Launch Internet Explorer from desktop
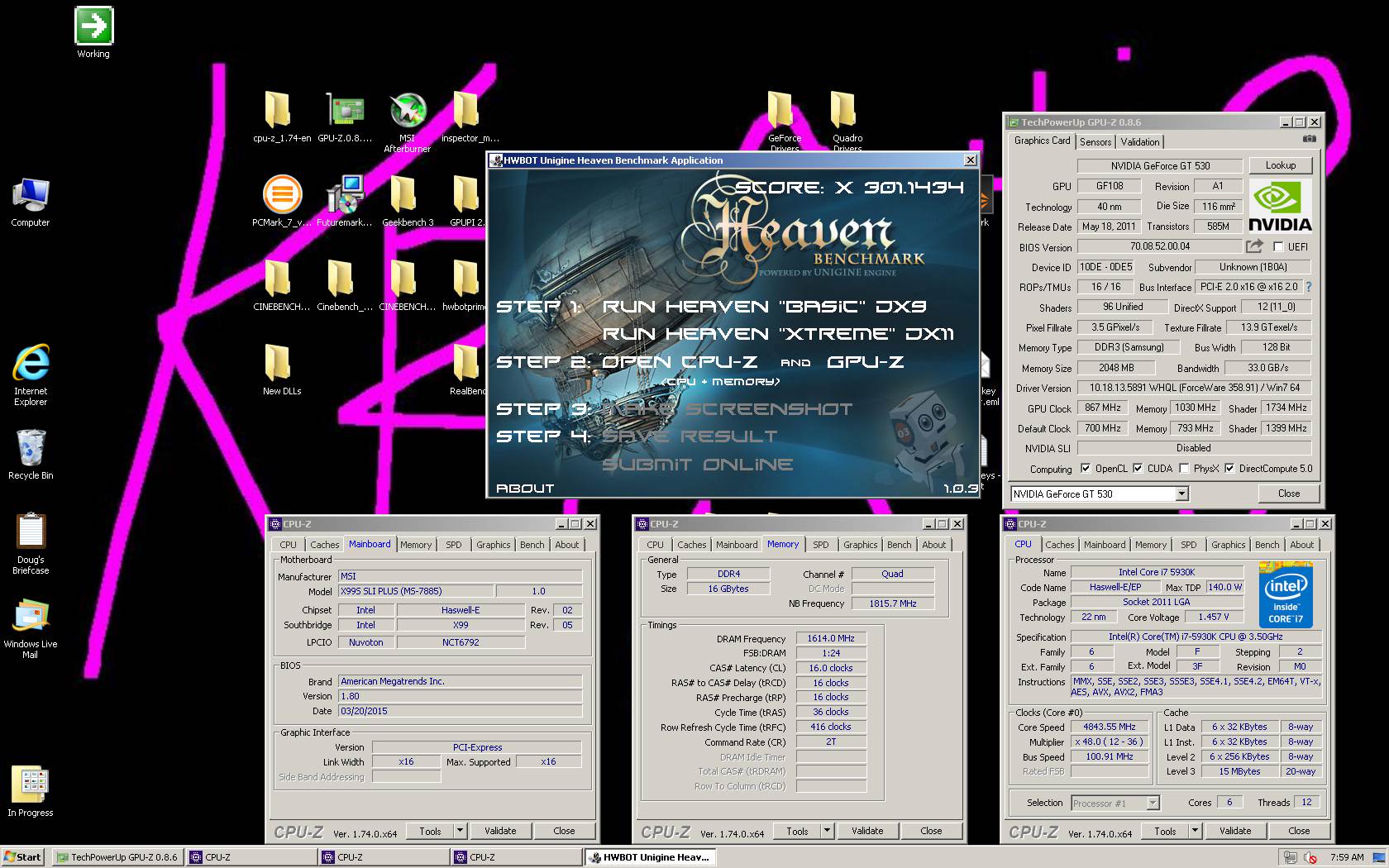This screenshot has width=1389, height=868. [x=31, y=364]
